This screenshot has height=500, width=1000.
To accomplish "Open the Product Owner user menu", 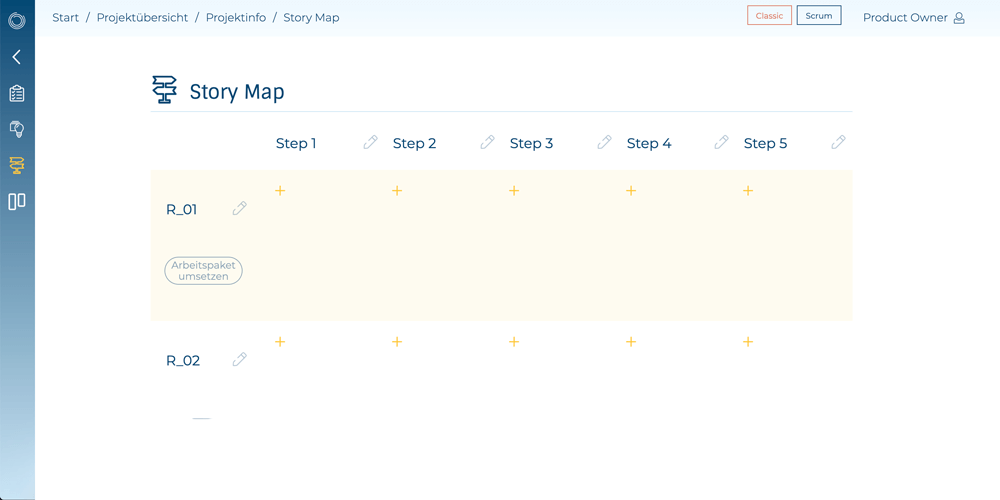I will coord(913,18).
